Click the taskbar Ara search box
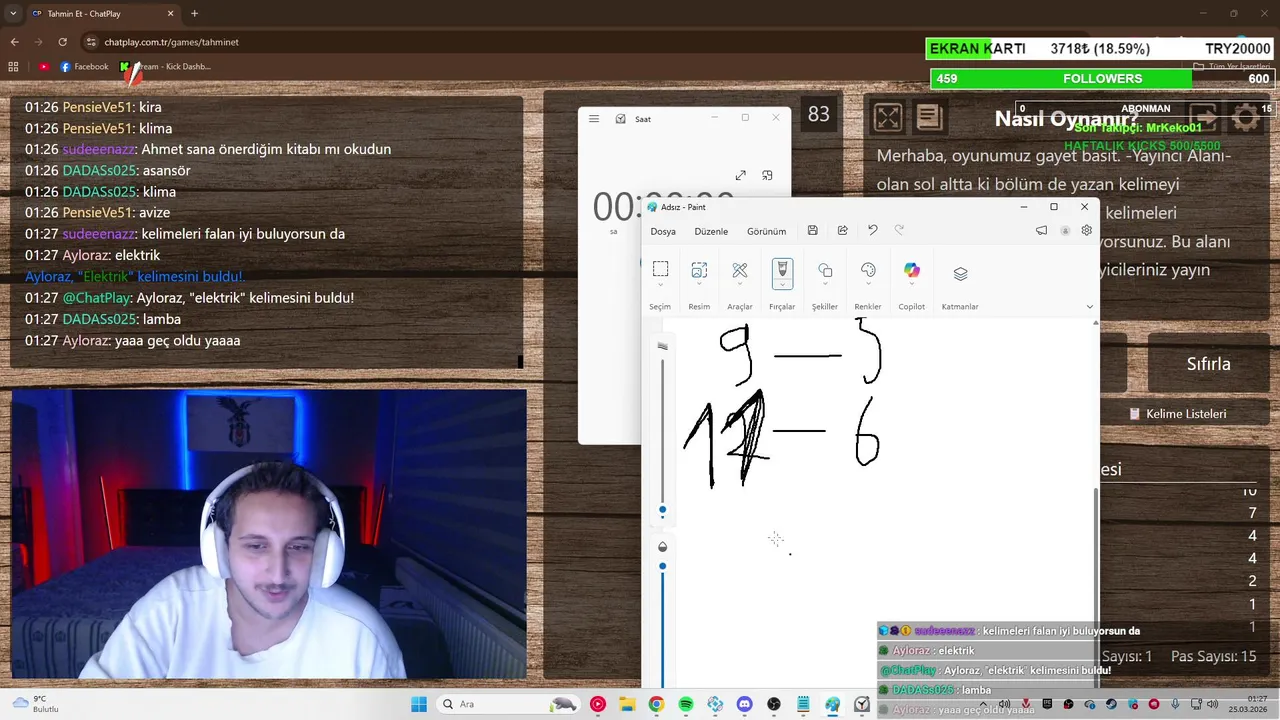The height and width of the screenshot is (720, 1280). [507, 704]
